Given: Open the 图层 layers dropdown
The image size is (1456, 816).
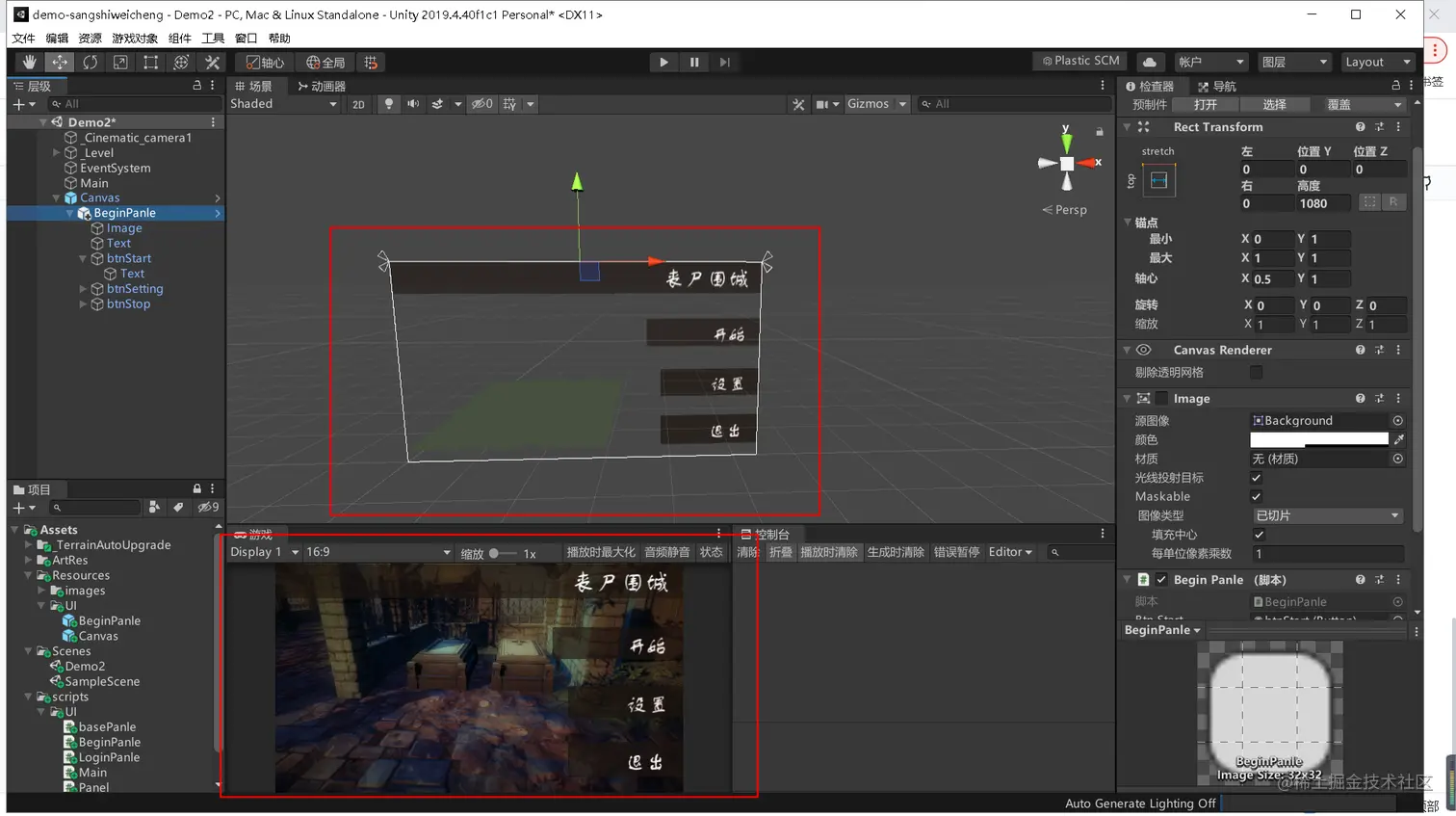Looking at the screenshot, I should click(1294, 62).
